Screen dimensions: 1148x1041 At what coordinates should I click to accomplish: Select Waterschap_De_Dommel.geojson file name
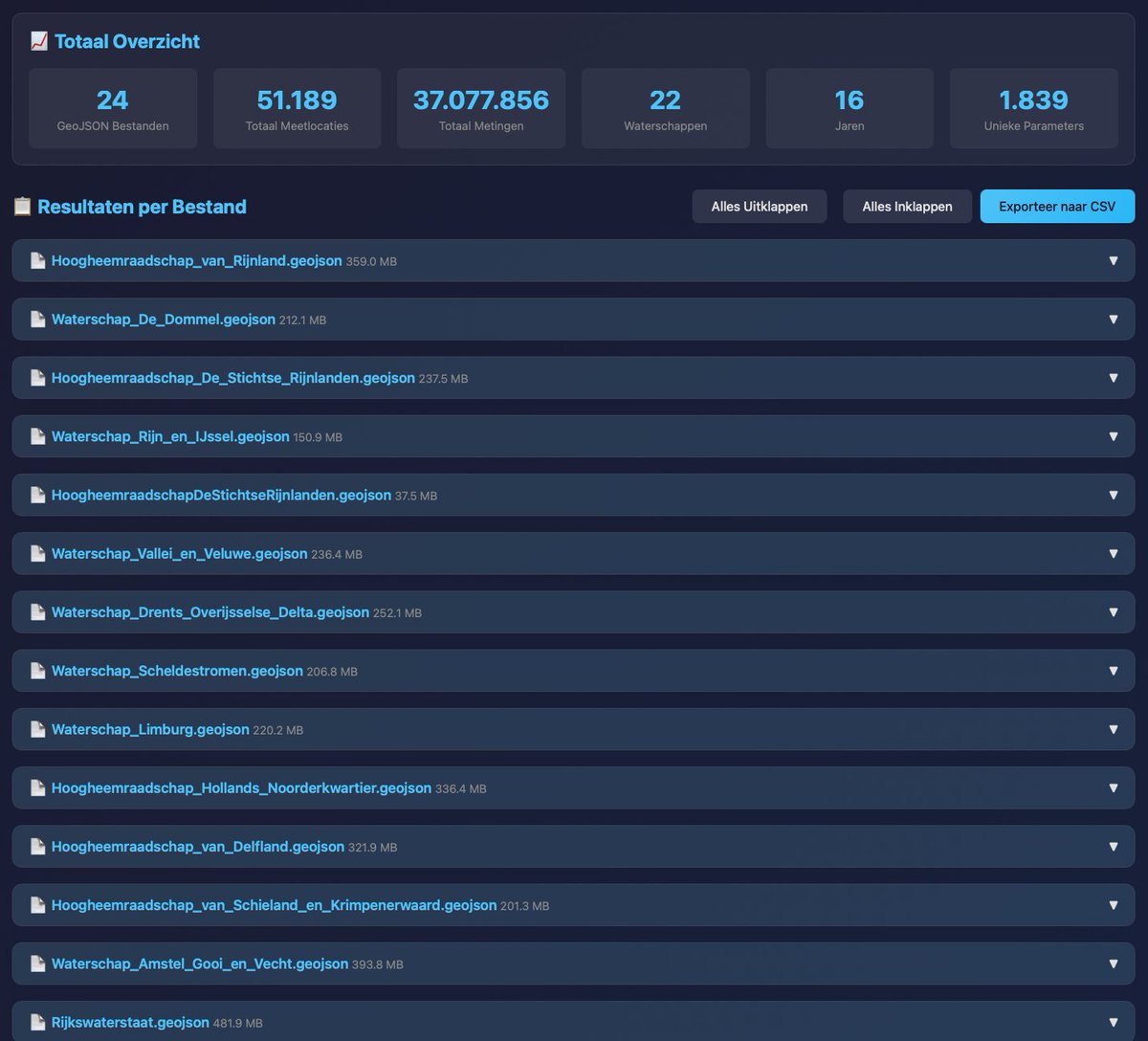(164, 320)
